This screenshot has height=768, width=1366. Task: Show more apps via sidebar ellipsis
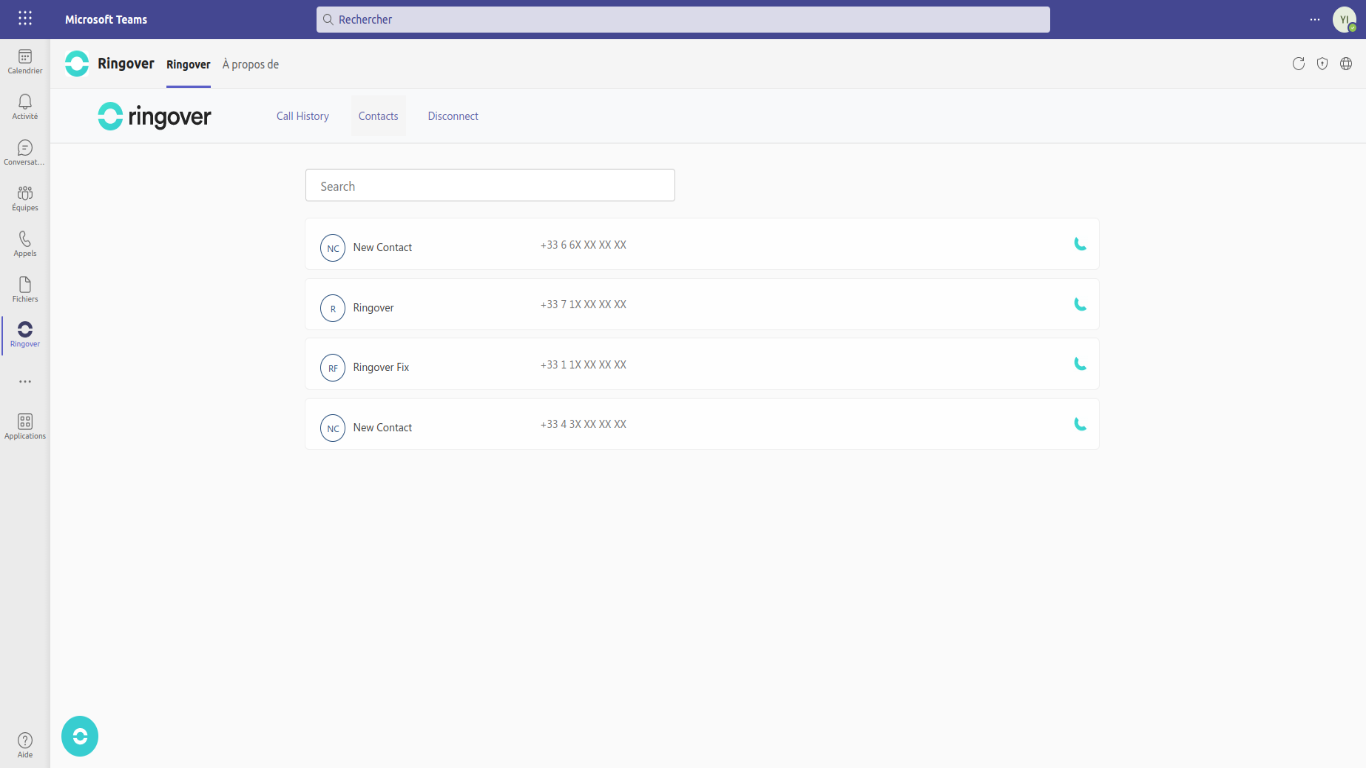tap(25, 381)
